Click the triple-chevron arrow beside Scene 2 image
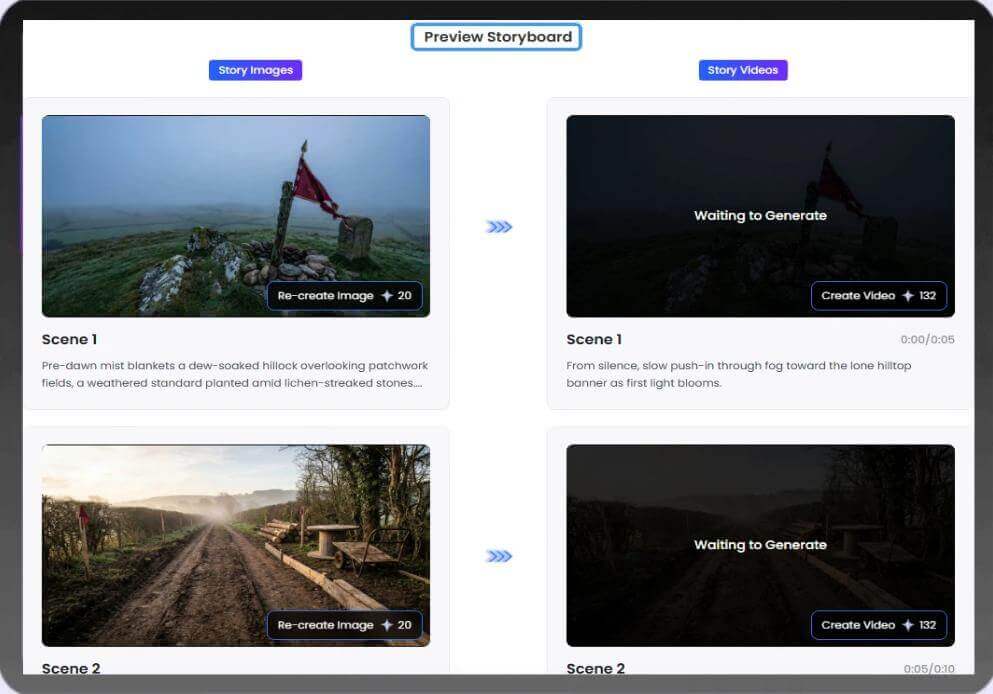Screen dimensions: 993x694 click(x=499, y=556)
